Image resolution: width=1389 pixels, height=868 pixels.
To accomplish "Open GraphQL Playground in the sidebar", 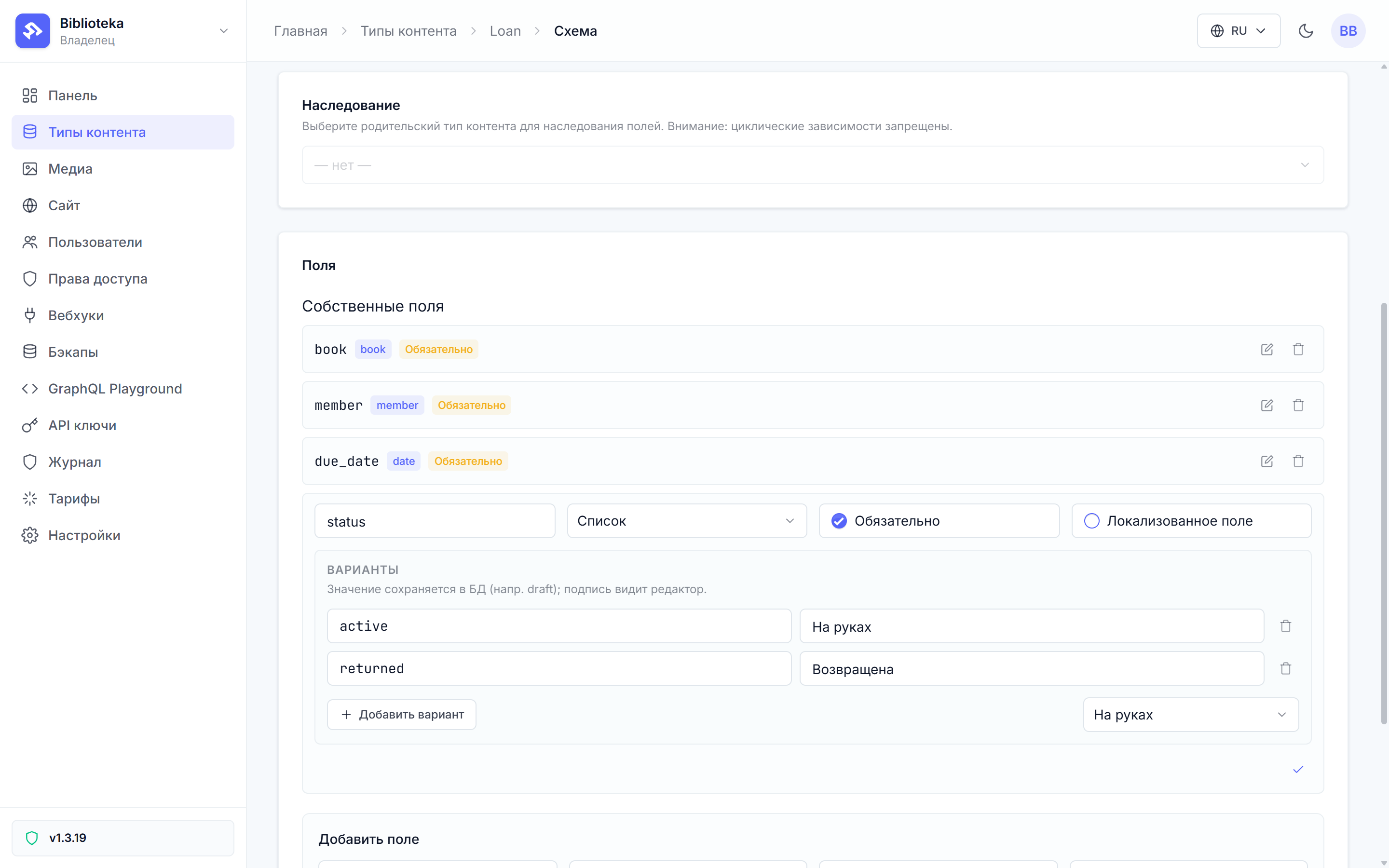I will point(123,389).
